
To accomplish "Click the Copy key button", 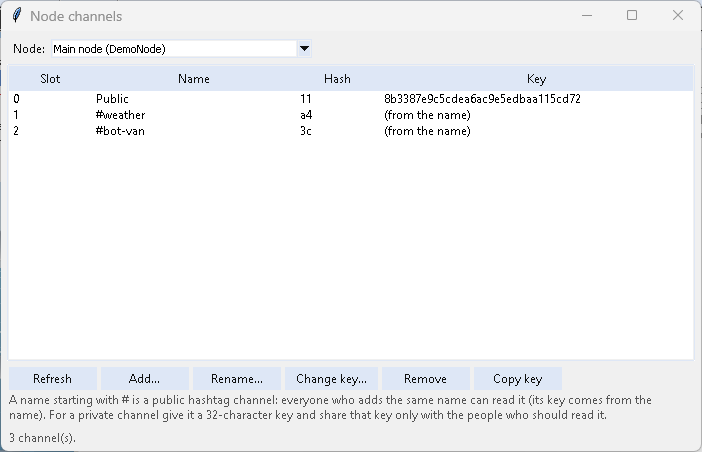I will (x=518, y=379).
